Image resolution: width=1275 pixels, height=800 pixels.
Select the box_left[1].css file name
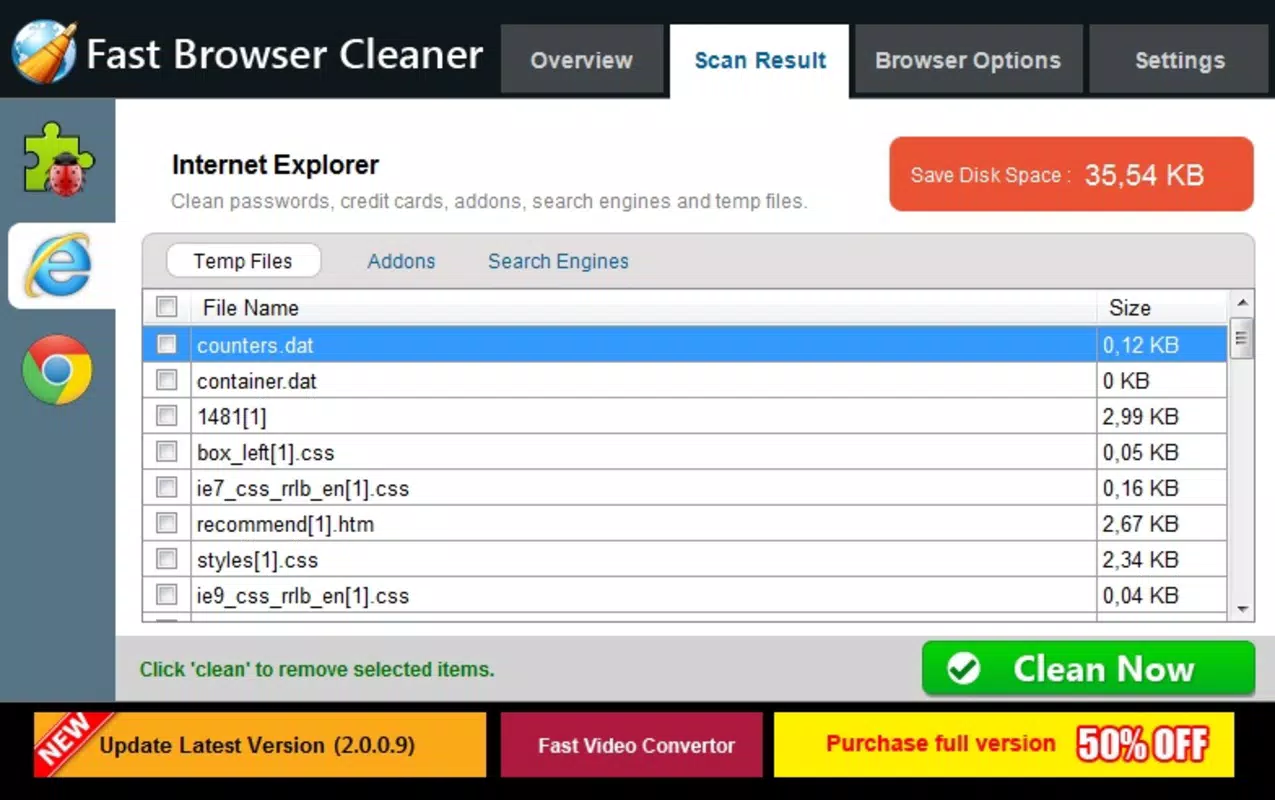point(265,453)
